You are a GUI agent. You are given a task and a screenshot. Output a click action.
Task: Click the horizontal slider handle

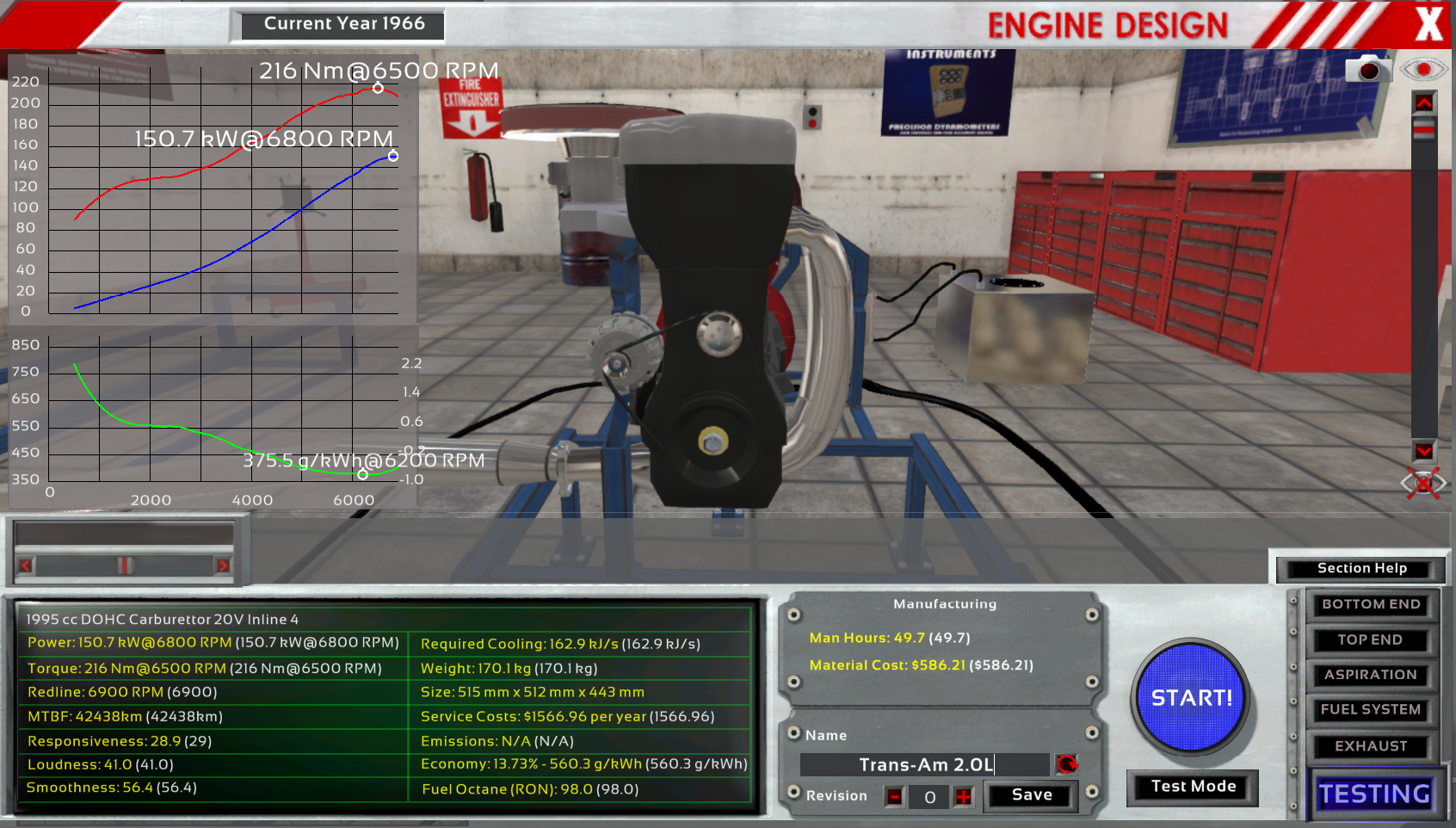pyautogui.click(x=125, y=565)
